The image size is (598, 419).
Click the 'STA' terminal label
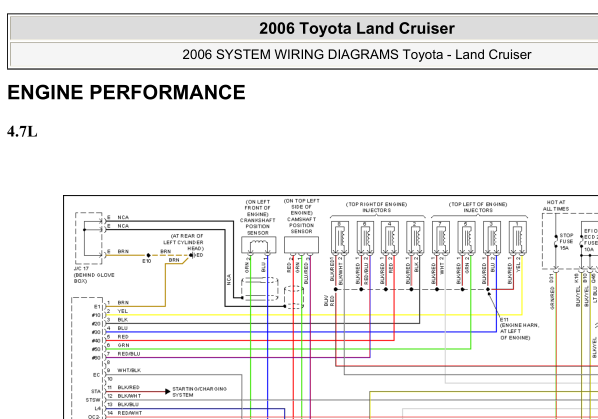tap(96, 392)
